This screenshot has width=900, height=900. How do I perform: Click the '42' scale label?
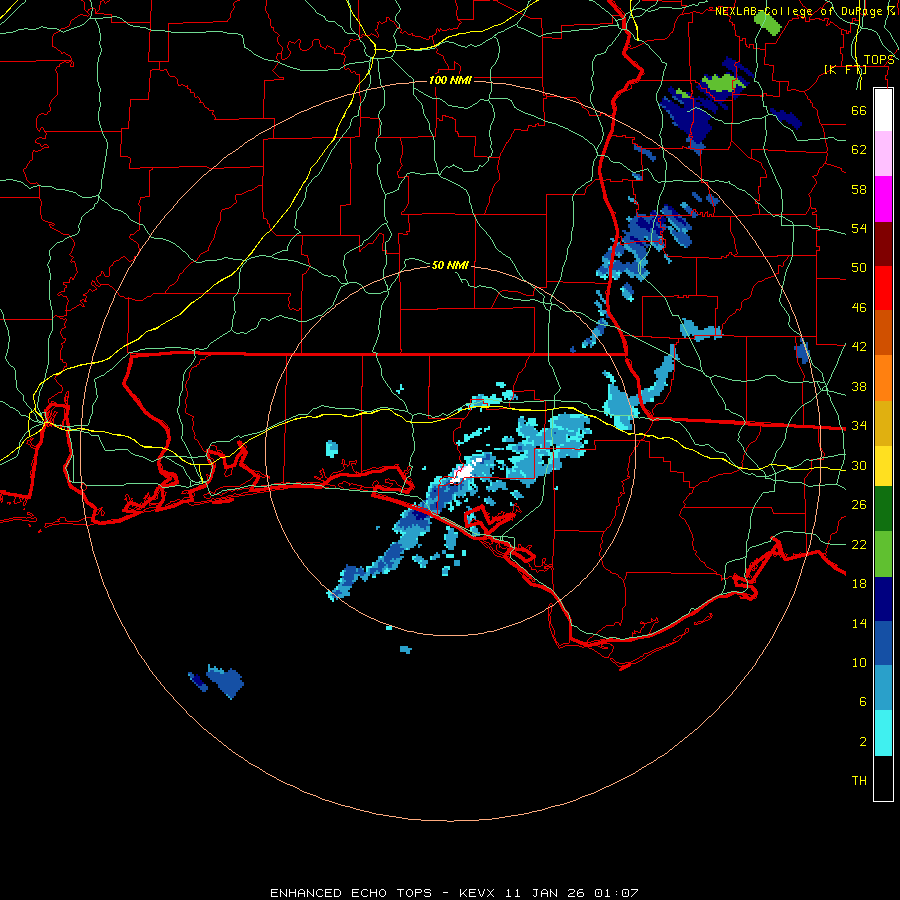pos(859,347)
